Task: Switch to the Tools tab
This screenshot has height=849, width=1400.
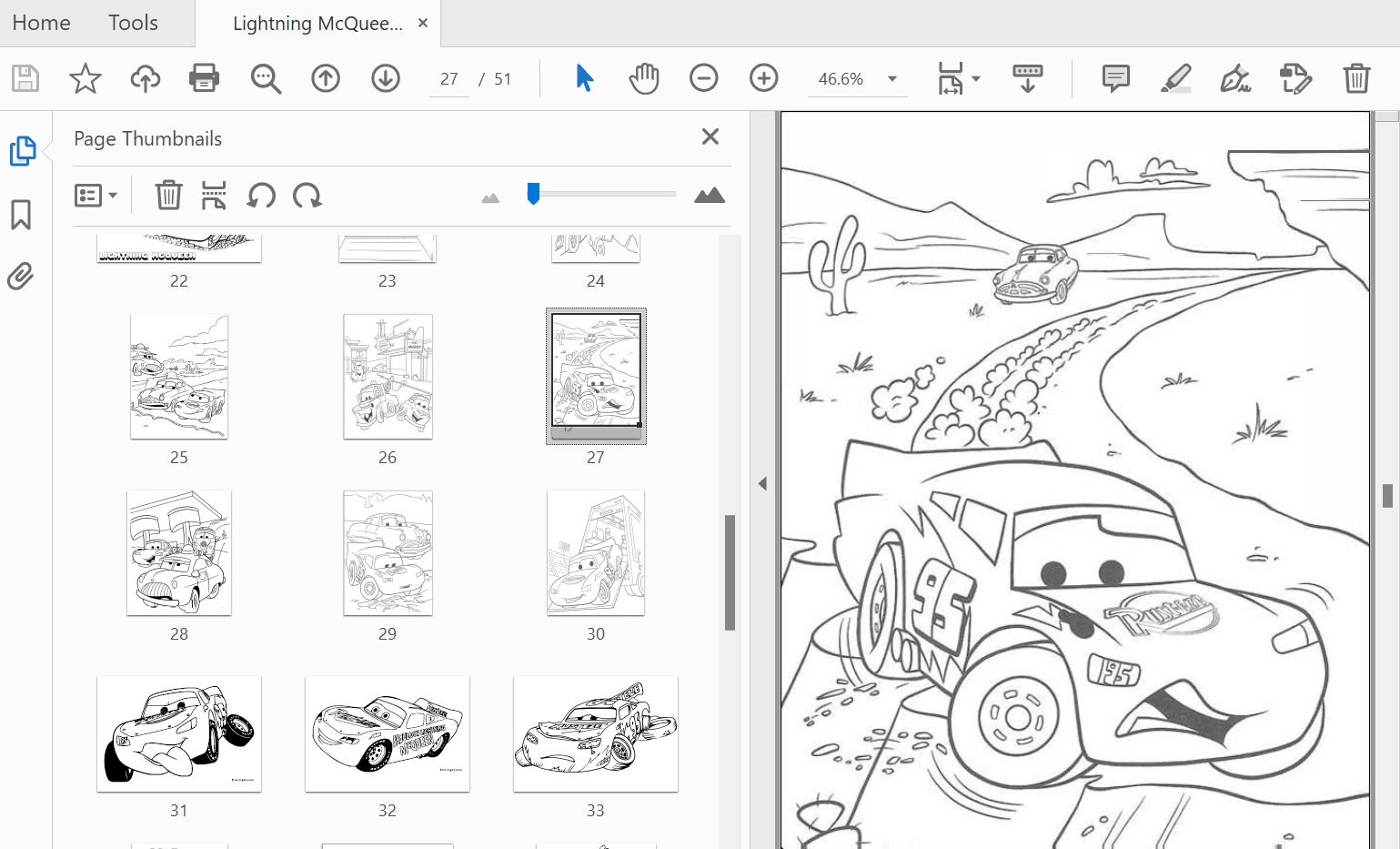Action: 133,23
